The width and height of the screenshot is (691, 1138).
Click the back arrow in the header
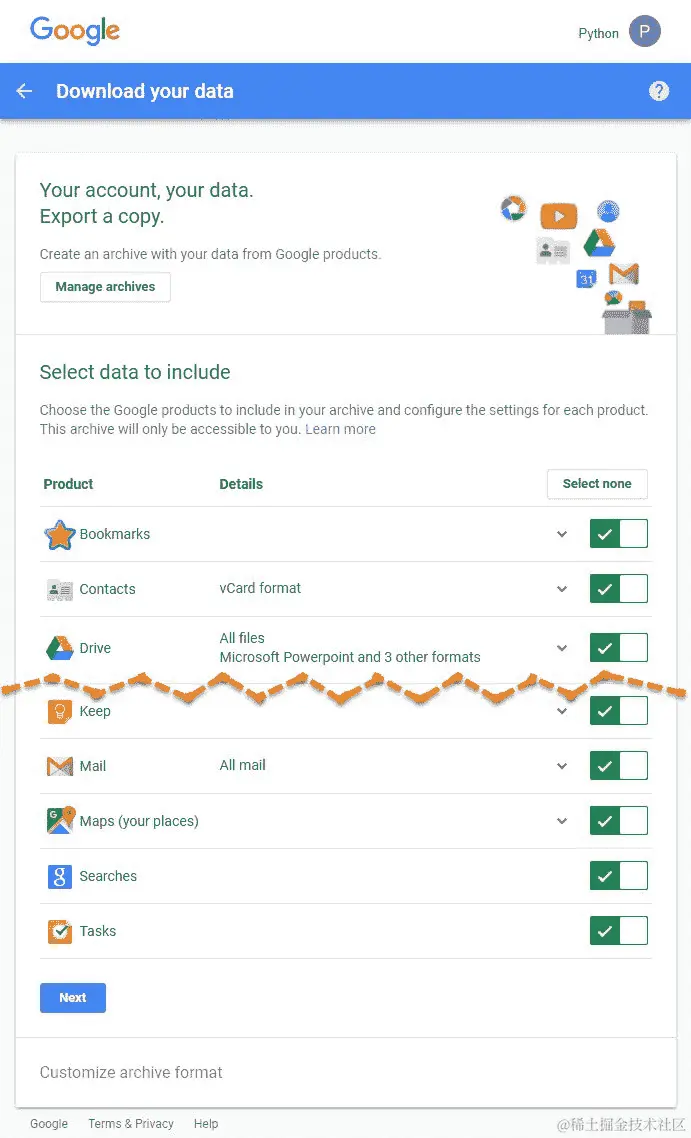24,91
